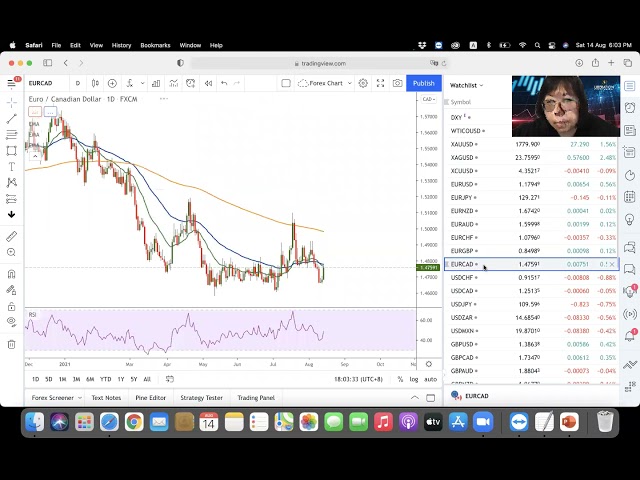This screenshot has height=480, width=640.
Task: Switch to the Pine Editor tab
Action: pos(150,398)
